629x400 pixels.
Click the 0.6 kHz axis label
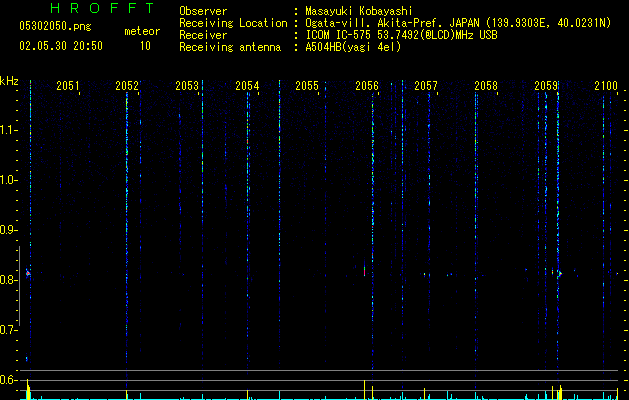click(9, 380)
